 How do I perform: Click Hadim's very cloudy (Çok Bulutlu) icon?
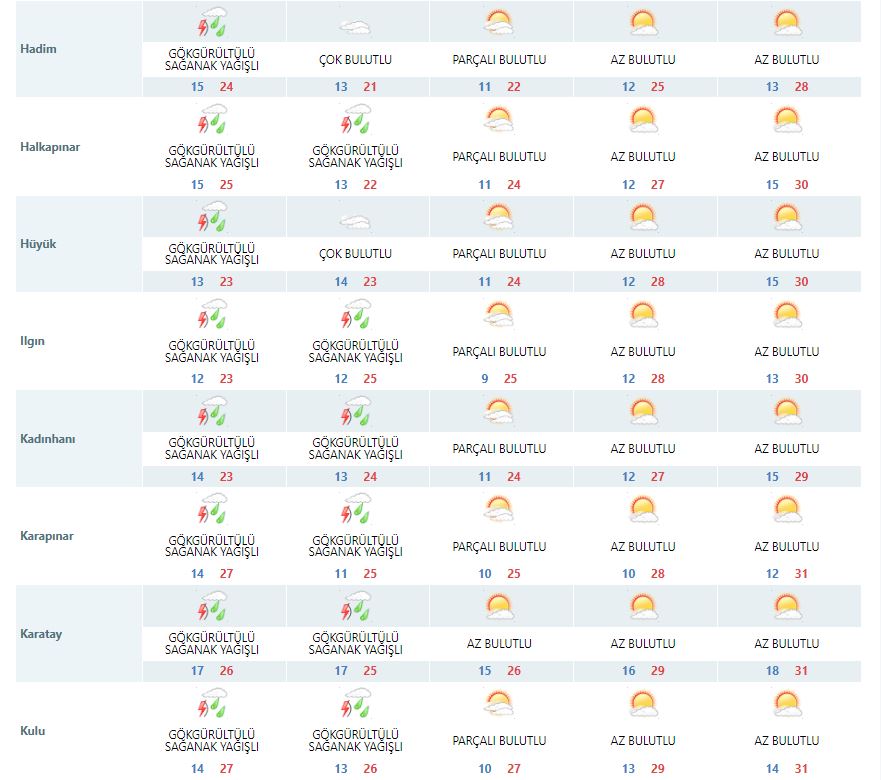(356, 26)
